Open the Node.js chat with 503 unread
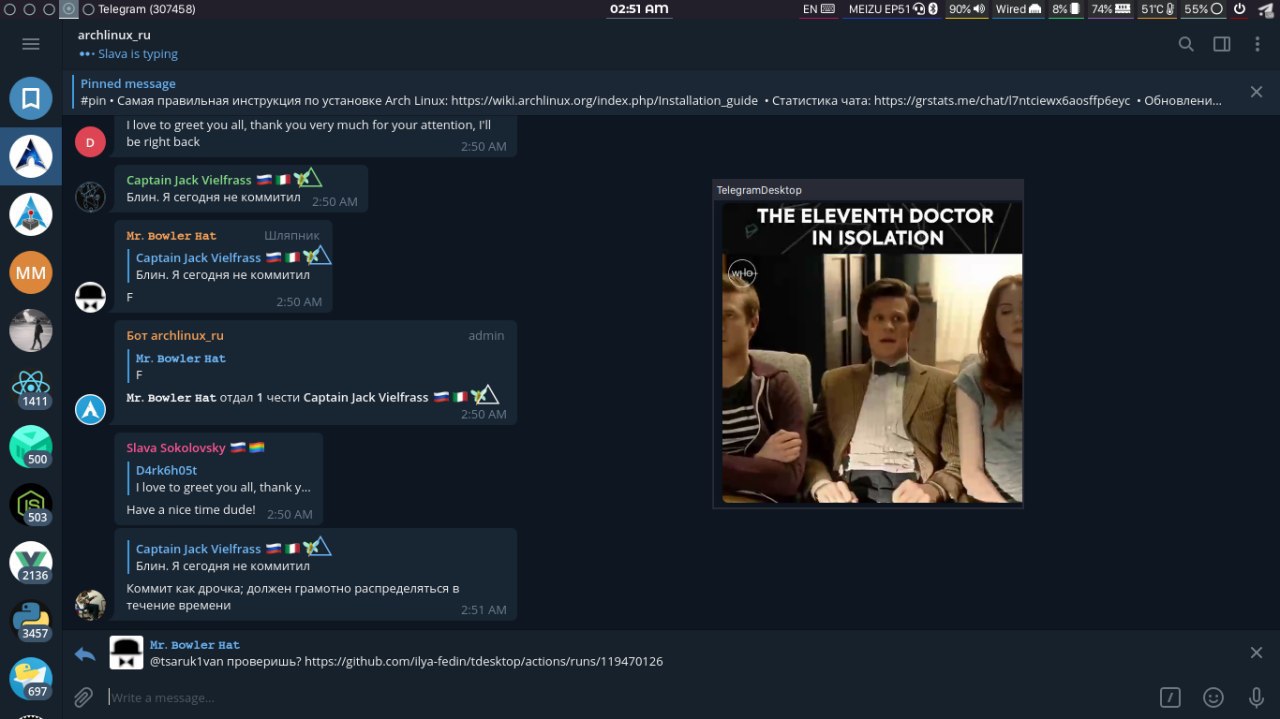The image size is (1280, 719). pyautogui.click(x=31, y=504)
